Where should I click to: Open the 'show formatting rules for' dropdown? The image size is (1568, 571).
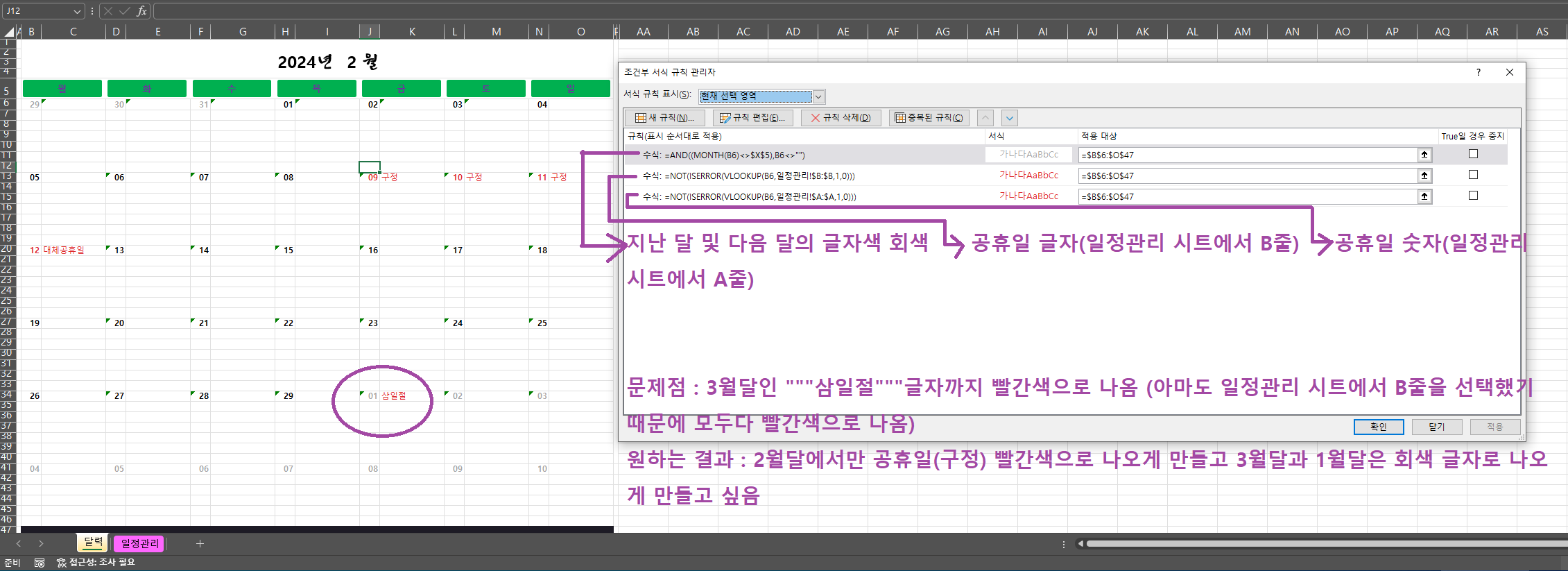click(x=818, y=96)
